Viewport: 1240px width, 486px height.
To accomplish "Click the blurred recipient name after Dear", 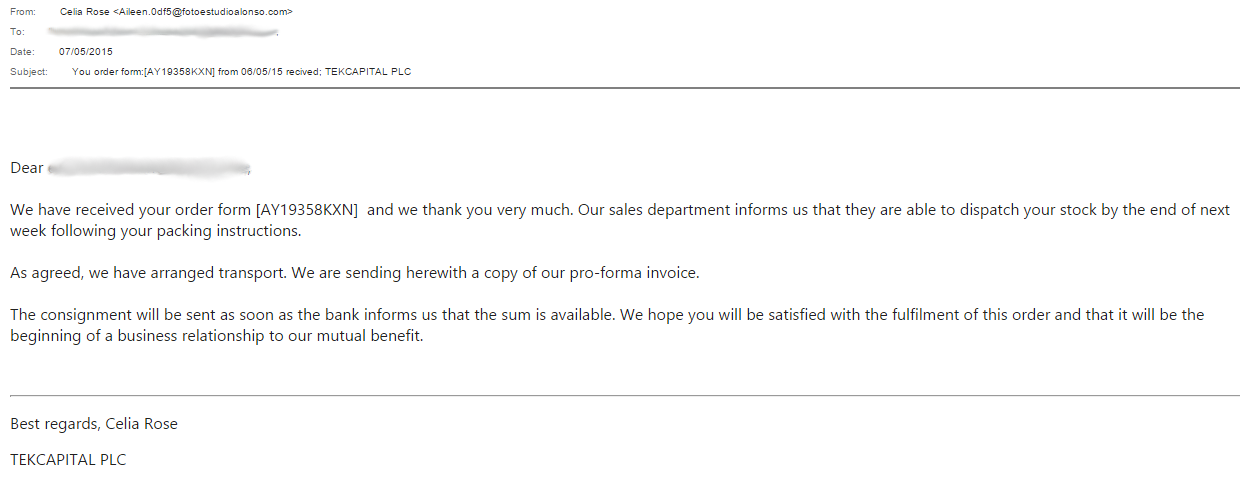I will point(148,168).
